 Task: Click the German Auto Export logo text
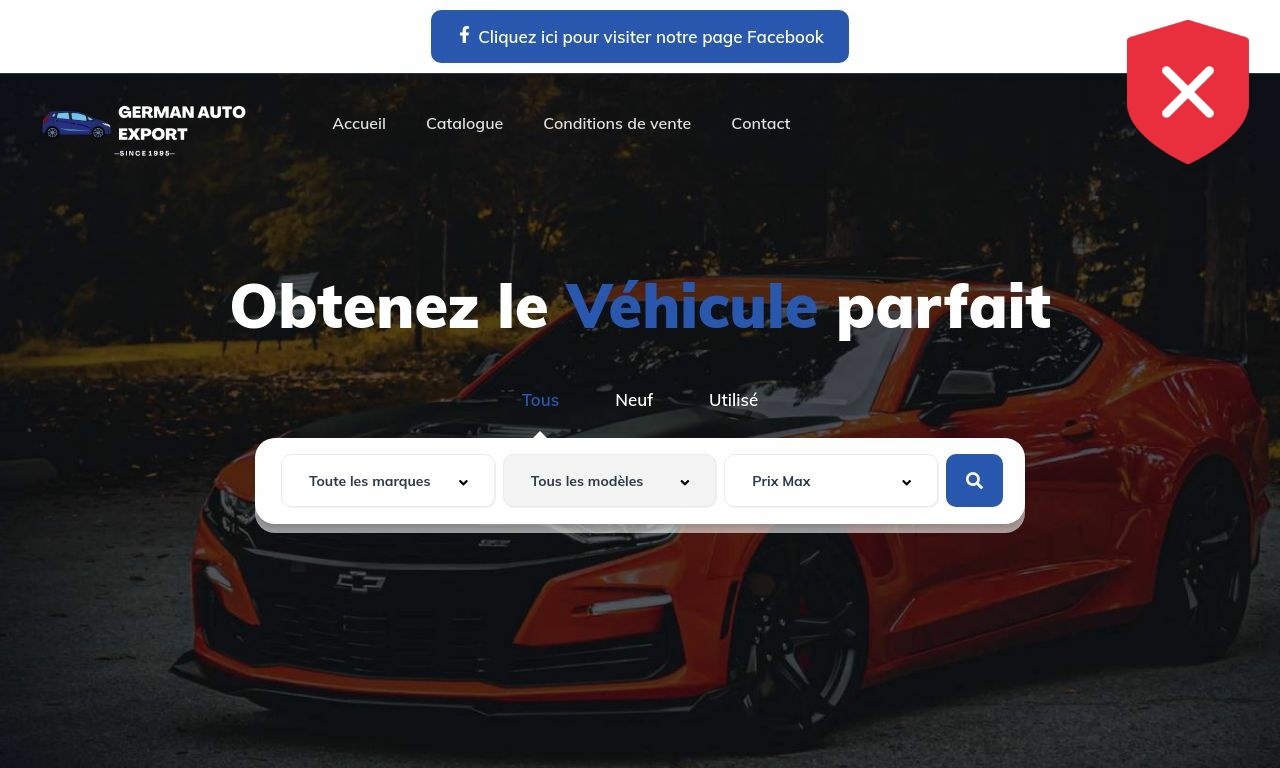click(182, 123)
